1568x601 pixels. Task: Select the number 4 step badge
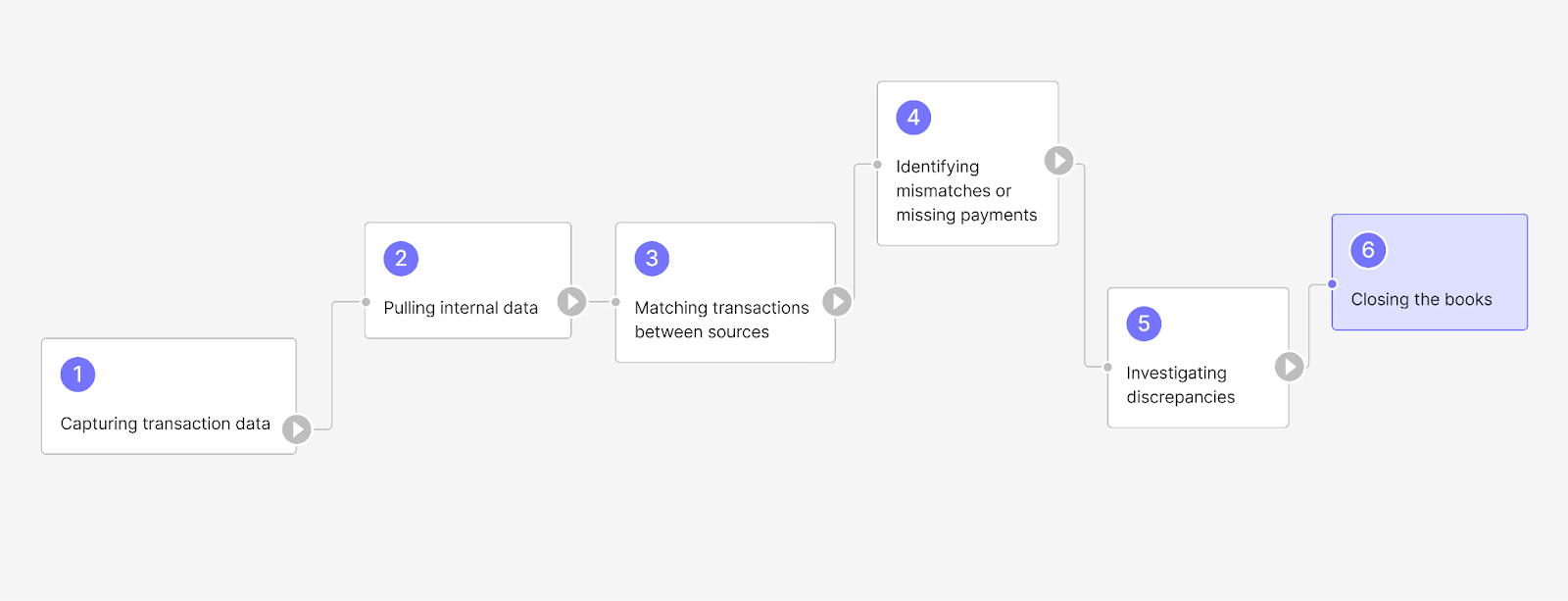[x=913, y=118]
